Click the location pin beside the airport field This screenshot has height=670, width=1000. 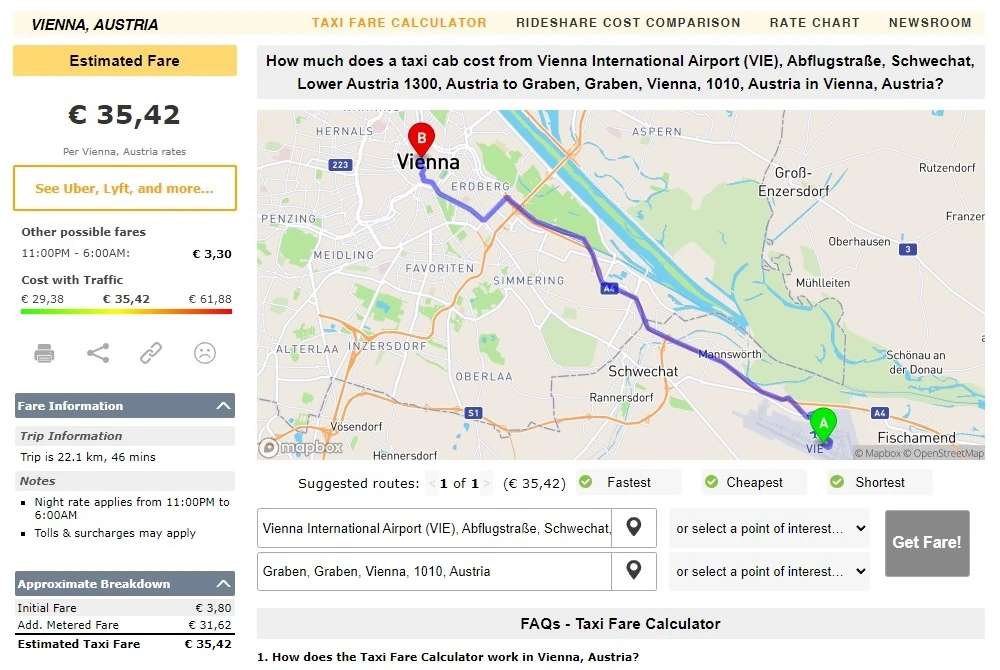633,527
